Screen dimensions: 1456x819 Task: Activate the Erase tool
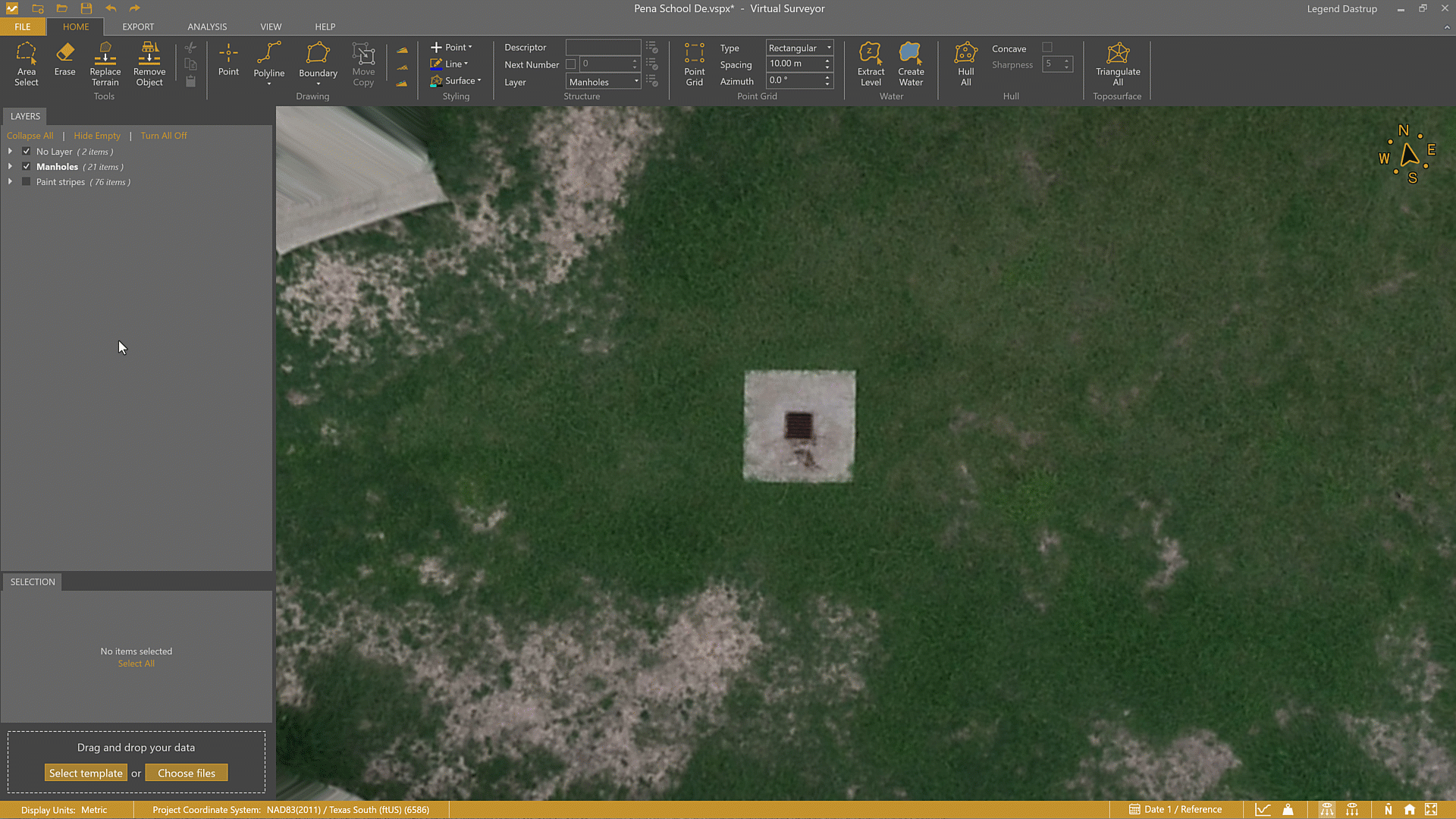tap(64, 60)
